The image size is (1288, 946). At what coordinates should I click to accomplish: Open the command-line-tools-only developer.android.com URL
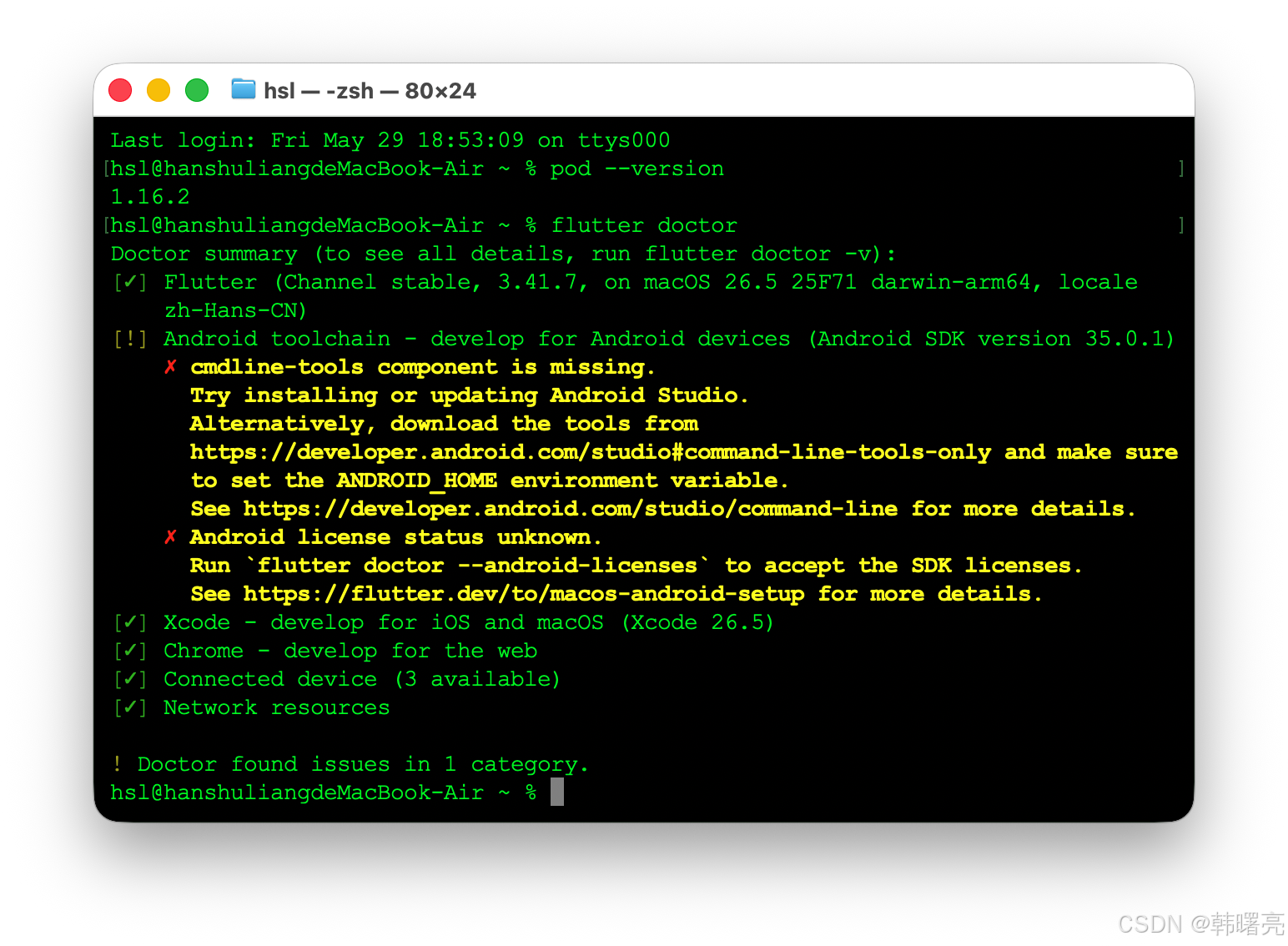click(x=591, y=452)
